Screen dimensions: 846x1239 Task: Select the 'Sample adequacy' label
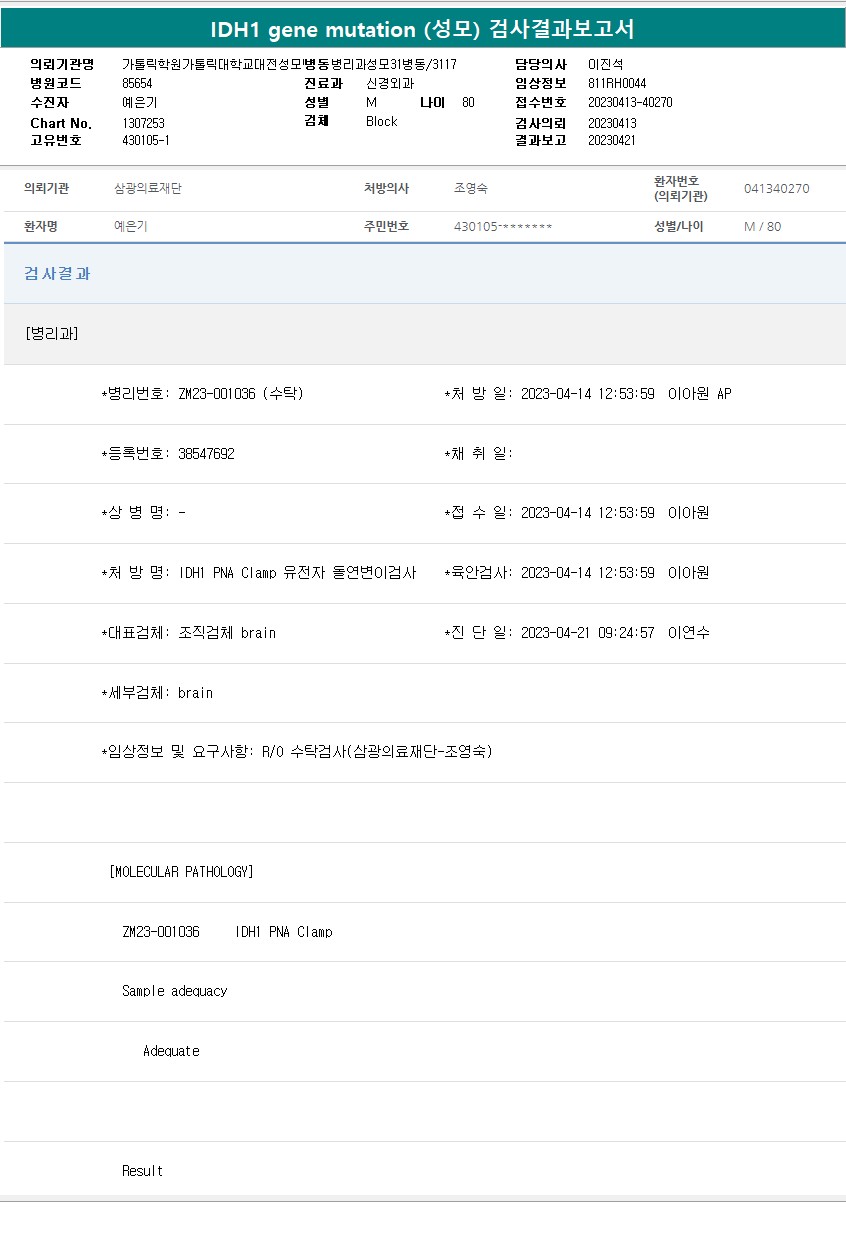point(175,991)
